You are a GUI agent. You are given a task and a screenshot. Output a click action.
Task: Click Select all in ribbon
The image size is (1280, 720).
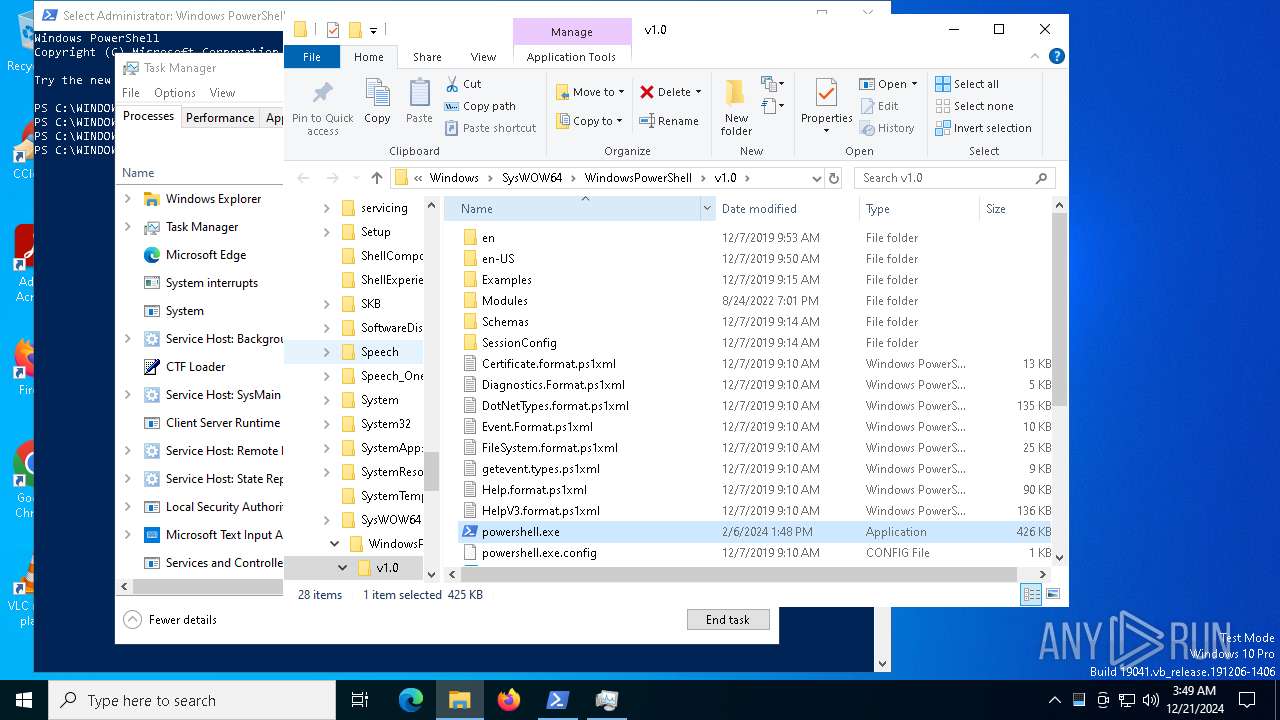967,84
